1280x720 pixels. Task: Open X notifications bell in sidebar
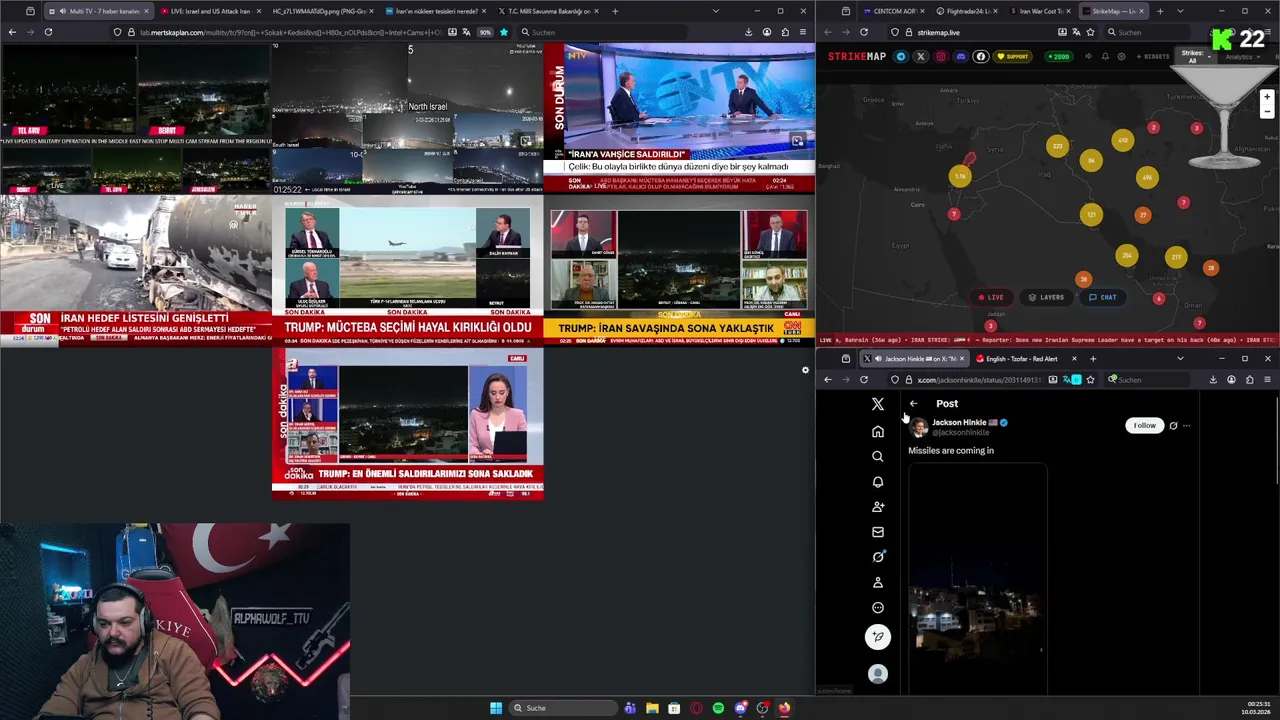[878, 481]
